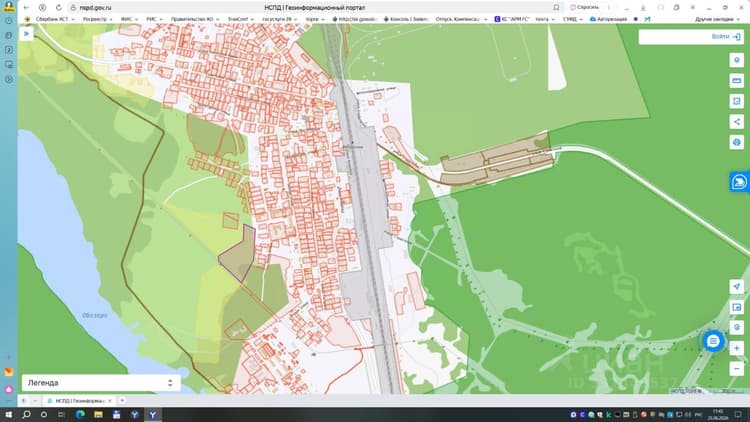Image resolution: width=750 pixels, height=422 pixels.
Task: Open the Росреестр bookmarks folder dropdown
Action: pyautogui.click(x=98, y=19)
